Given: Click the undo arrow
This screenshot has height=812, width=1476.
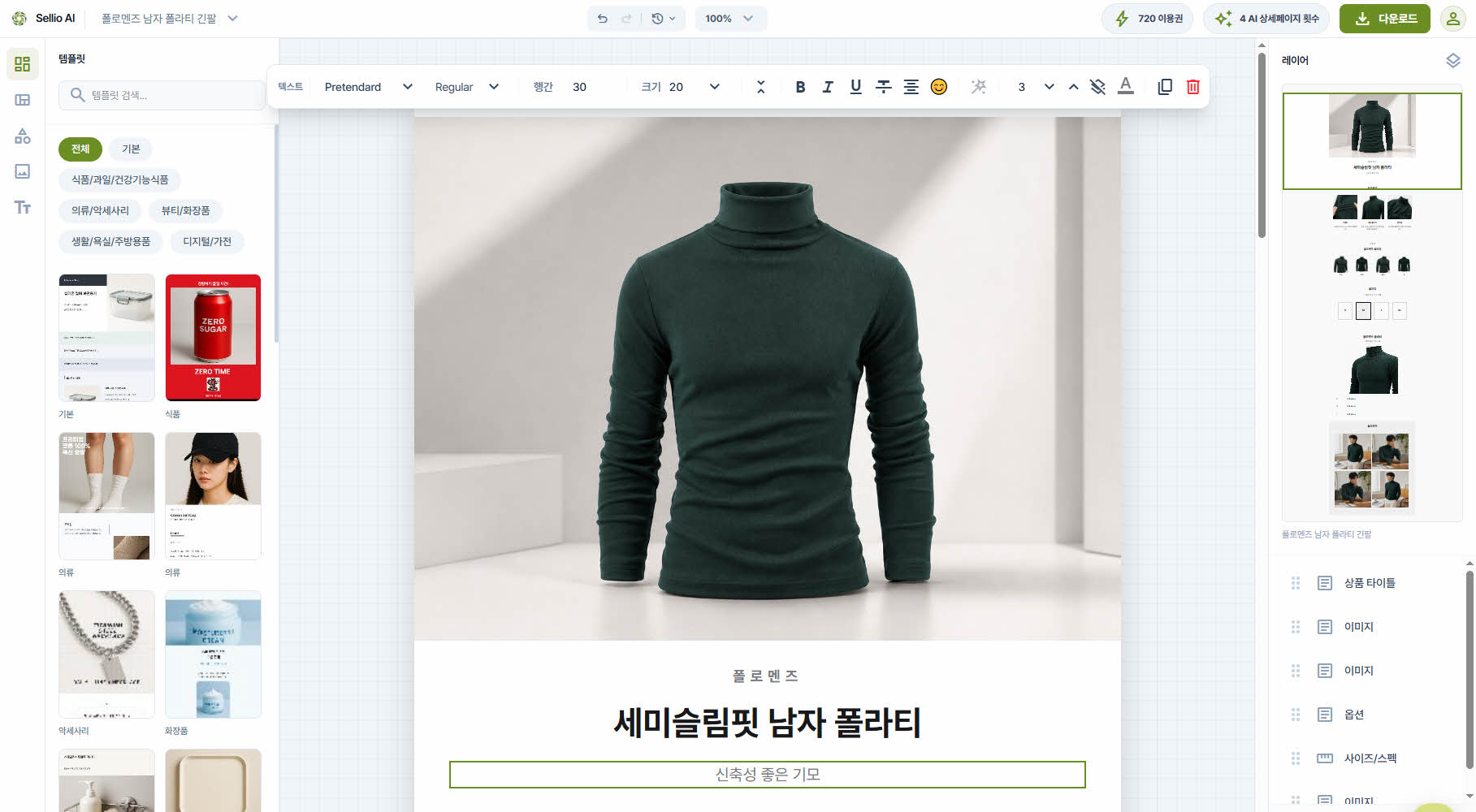Looking at the screenshot, I should 602,18.
